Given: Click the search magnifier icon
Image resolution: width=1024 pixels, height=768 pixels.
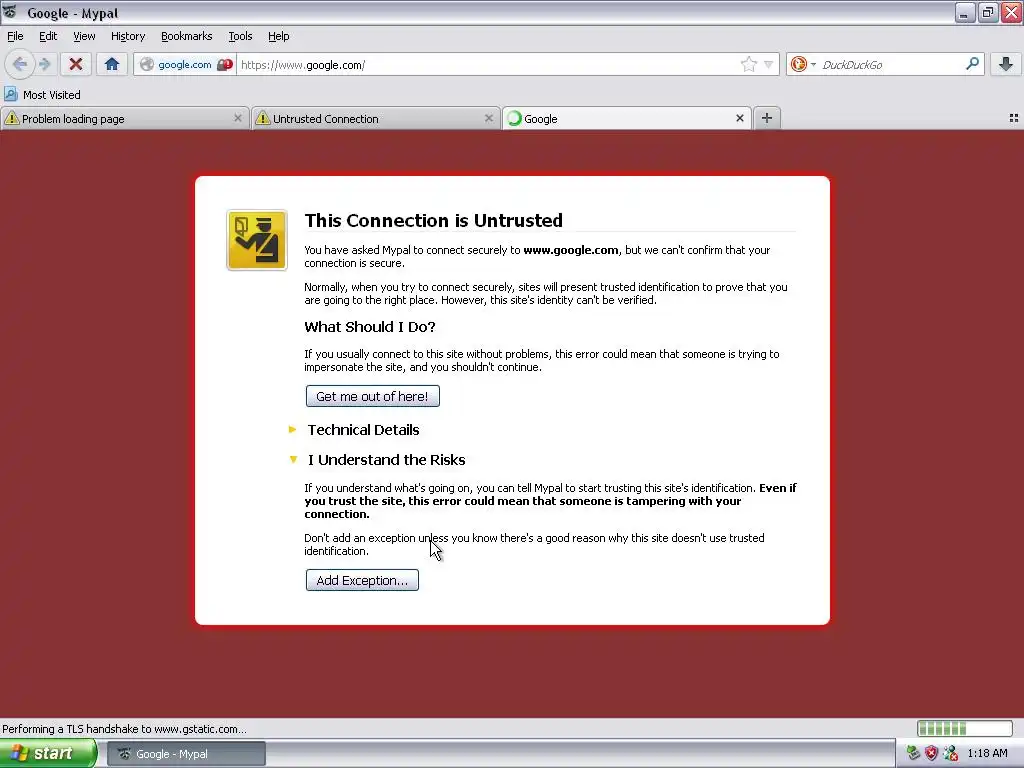Looking at the screenshot, I should (x=972, y=64).
